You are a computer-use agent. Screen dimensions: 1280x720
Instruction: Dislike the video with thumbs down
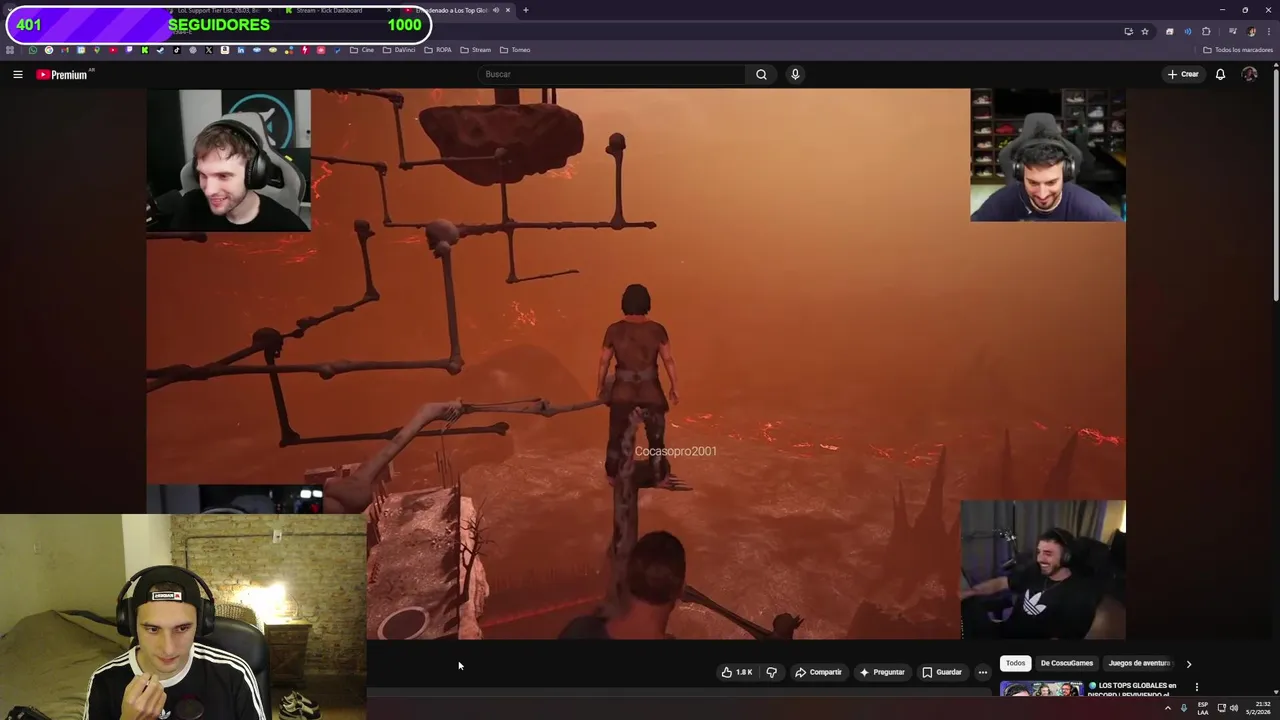tap(771, 672)
